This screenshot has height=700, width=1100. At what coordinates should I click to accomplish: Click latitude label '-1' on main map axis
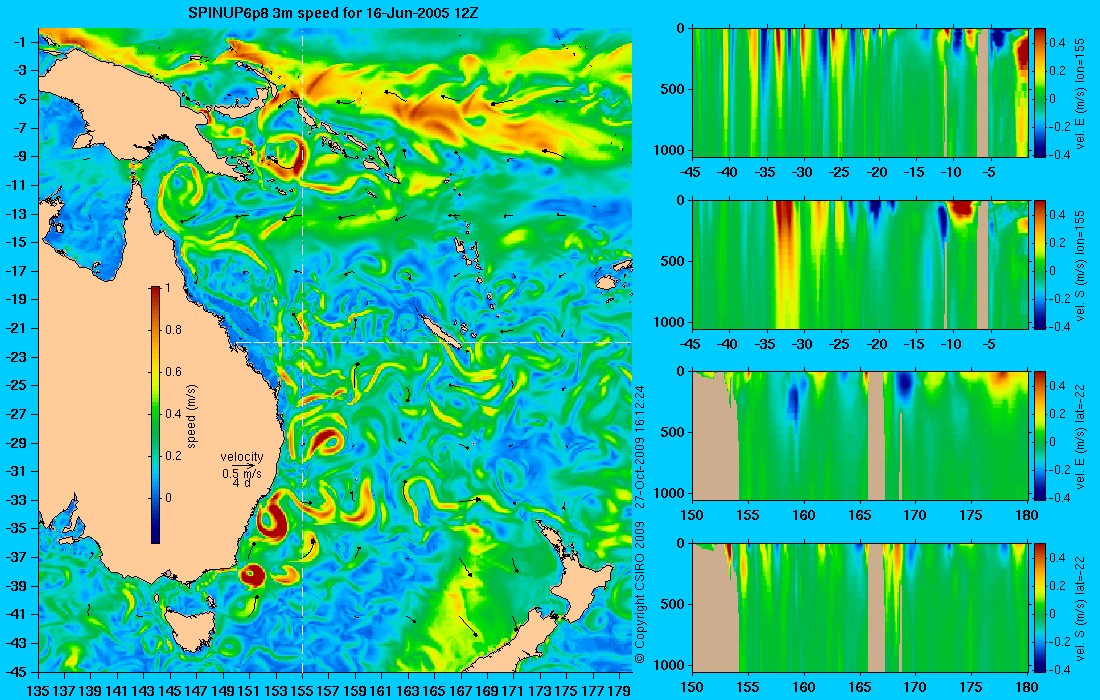20,42
